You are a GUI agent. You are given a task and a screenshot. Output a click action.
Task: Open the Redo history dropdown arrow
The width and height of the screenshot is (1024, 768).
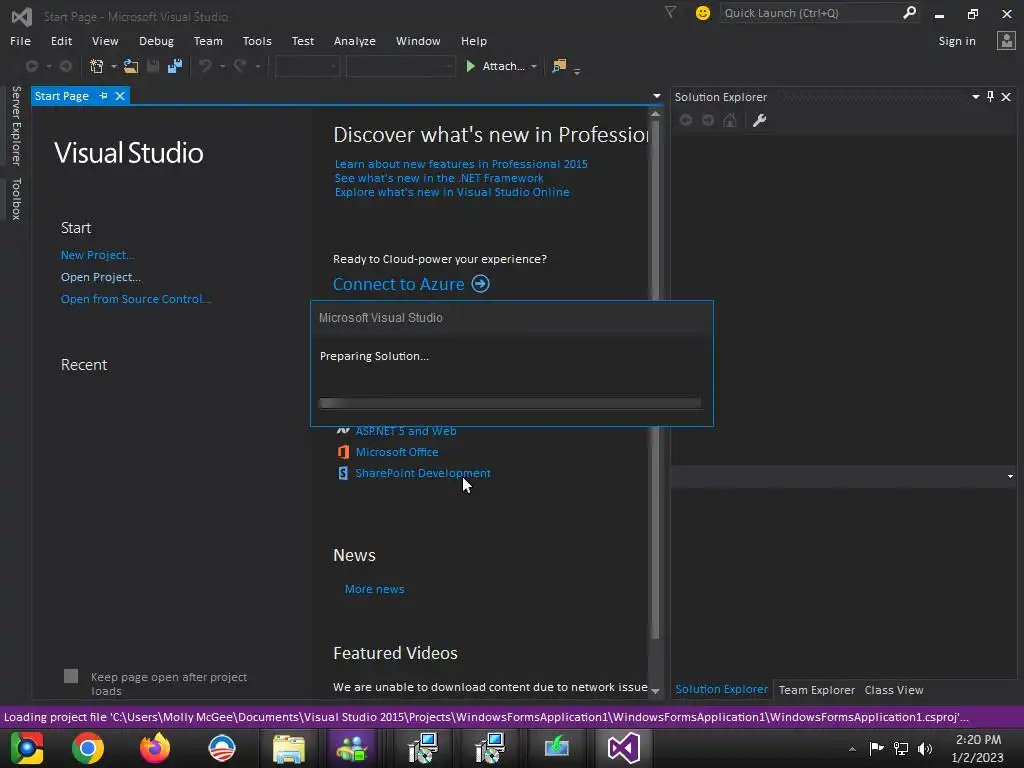tap(257, 67)
